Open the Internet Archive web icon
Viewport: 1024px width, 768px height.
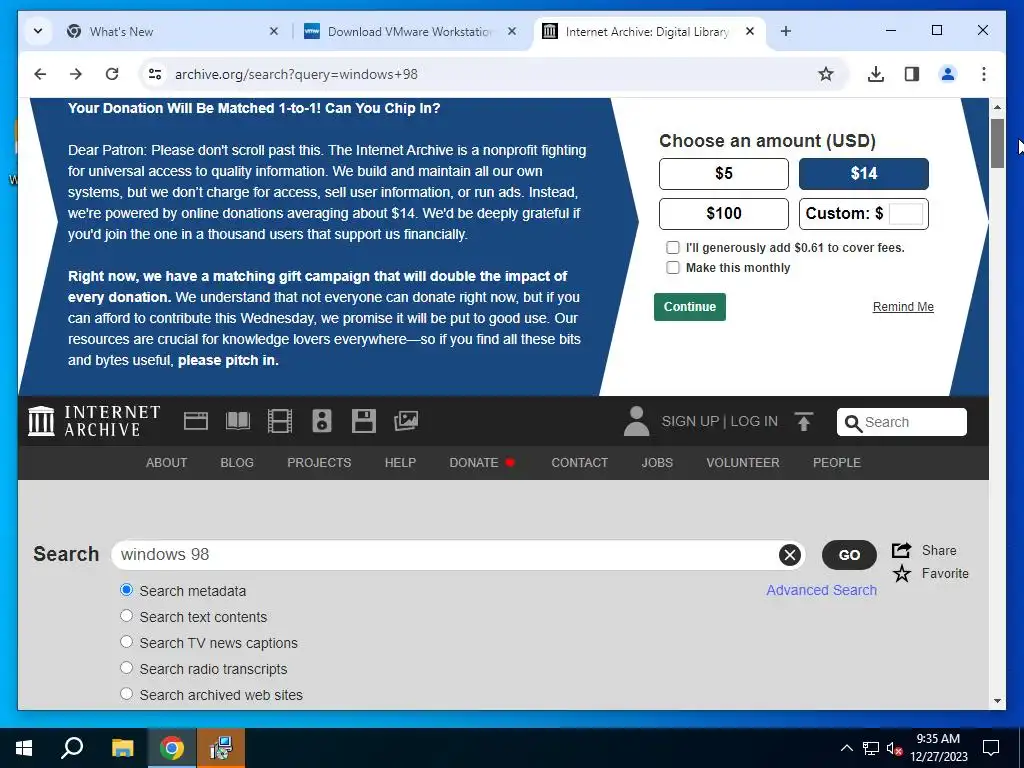click(x=196, y=421)
